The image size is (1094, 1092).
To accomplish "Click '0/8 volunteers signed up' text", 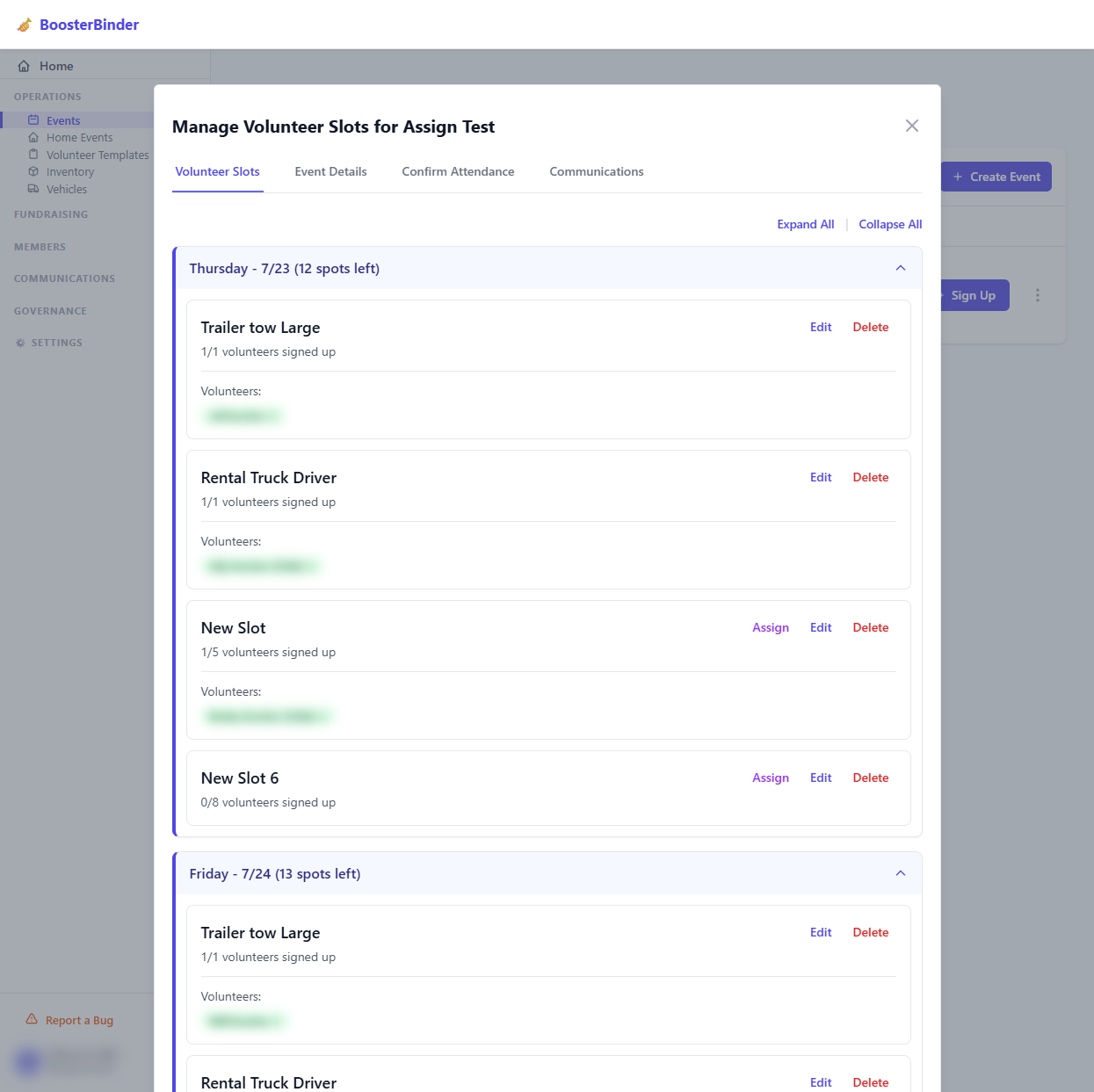I will click(268, 802).
